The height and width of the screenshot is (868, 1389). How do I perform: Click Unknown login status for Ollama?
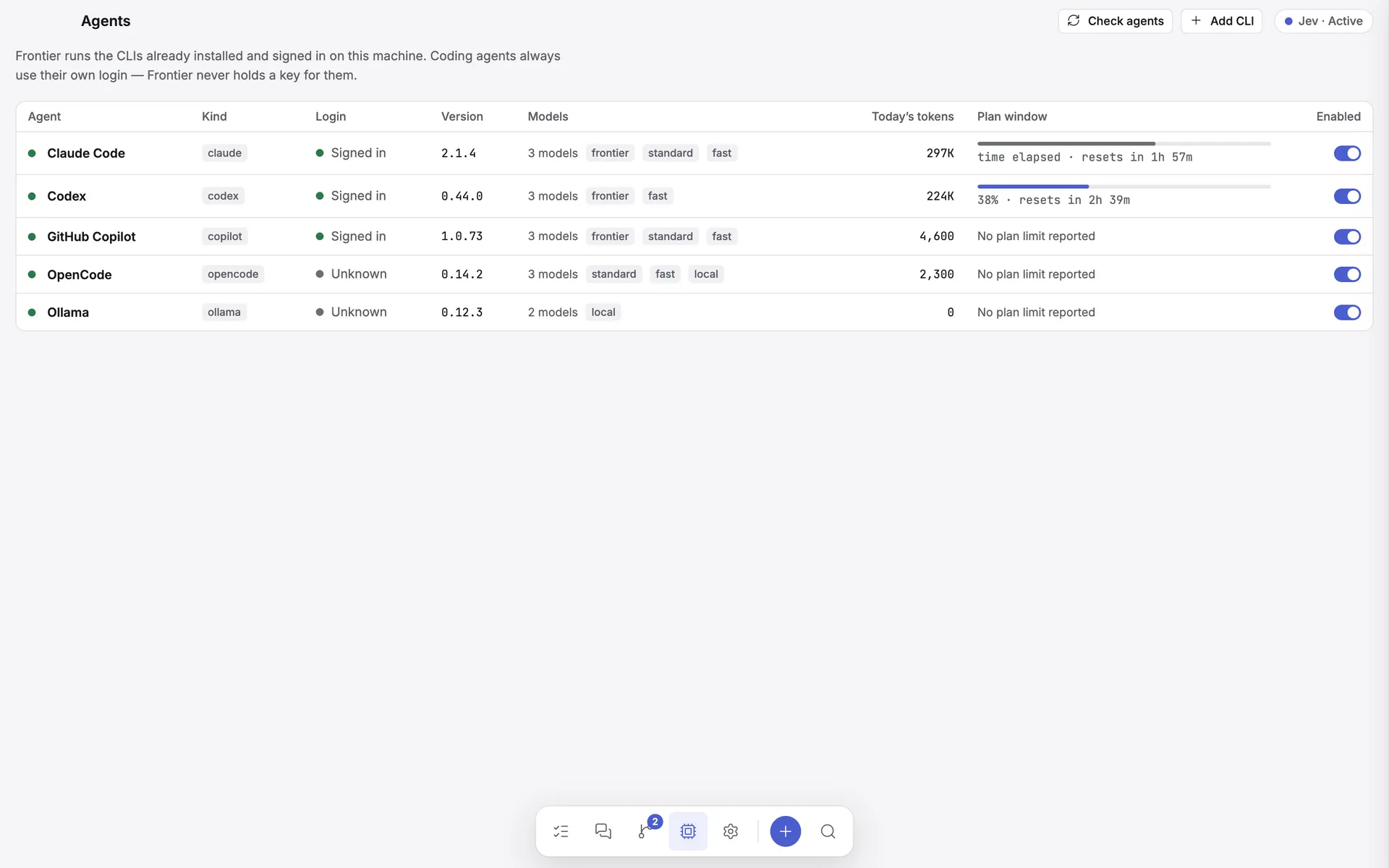pyautogui.click(x=352, y=312)
